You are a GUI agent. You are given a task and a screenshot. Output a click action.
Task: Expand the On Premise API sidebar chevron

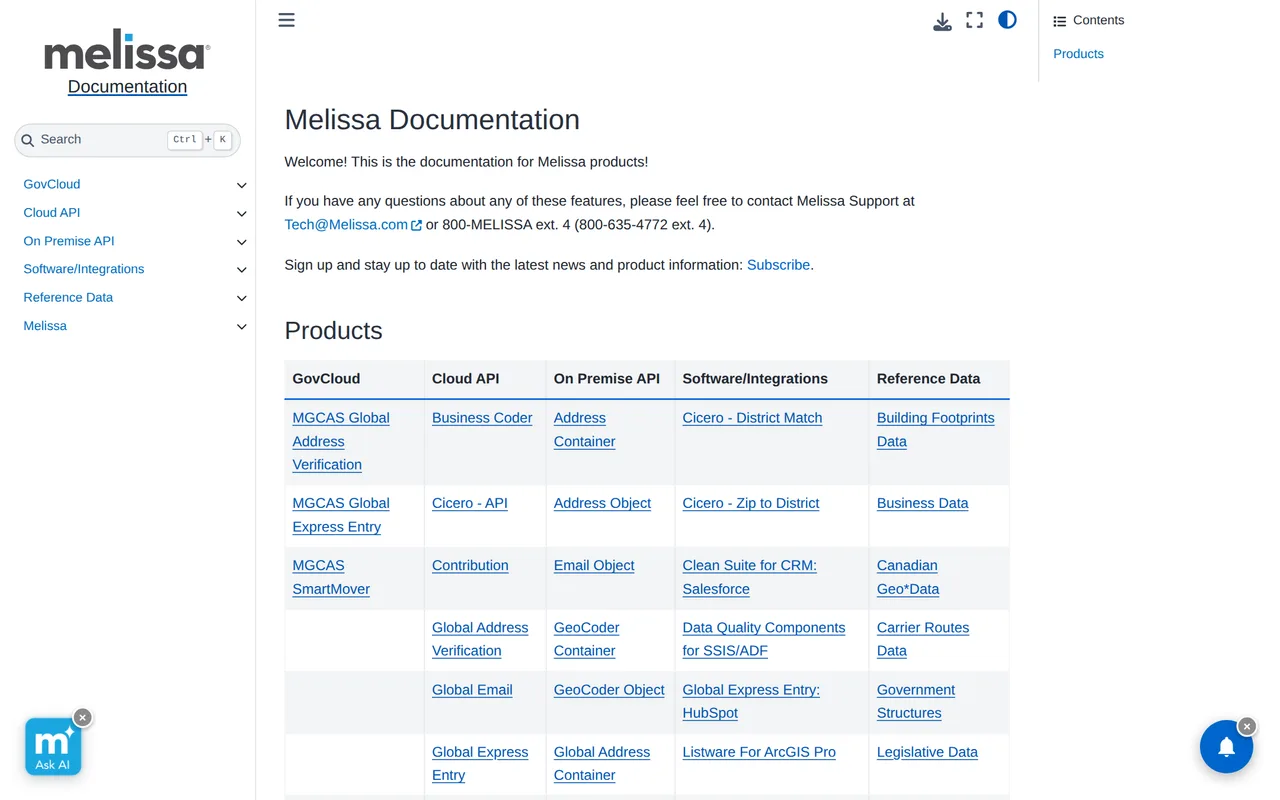[x=241, y=242]
